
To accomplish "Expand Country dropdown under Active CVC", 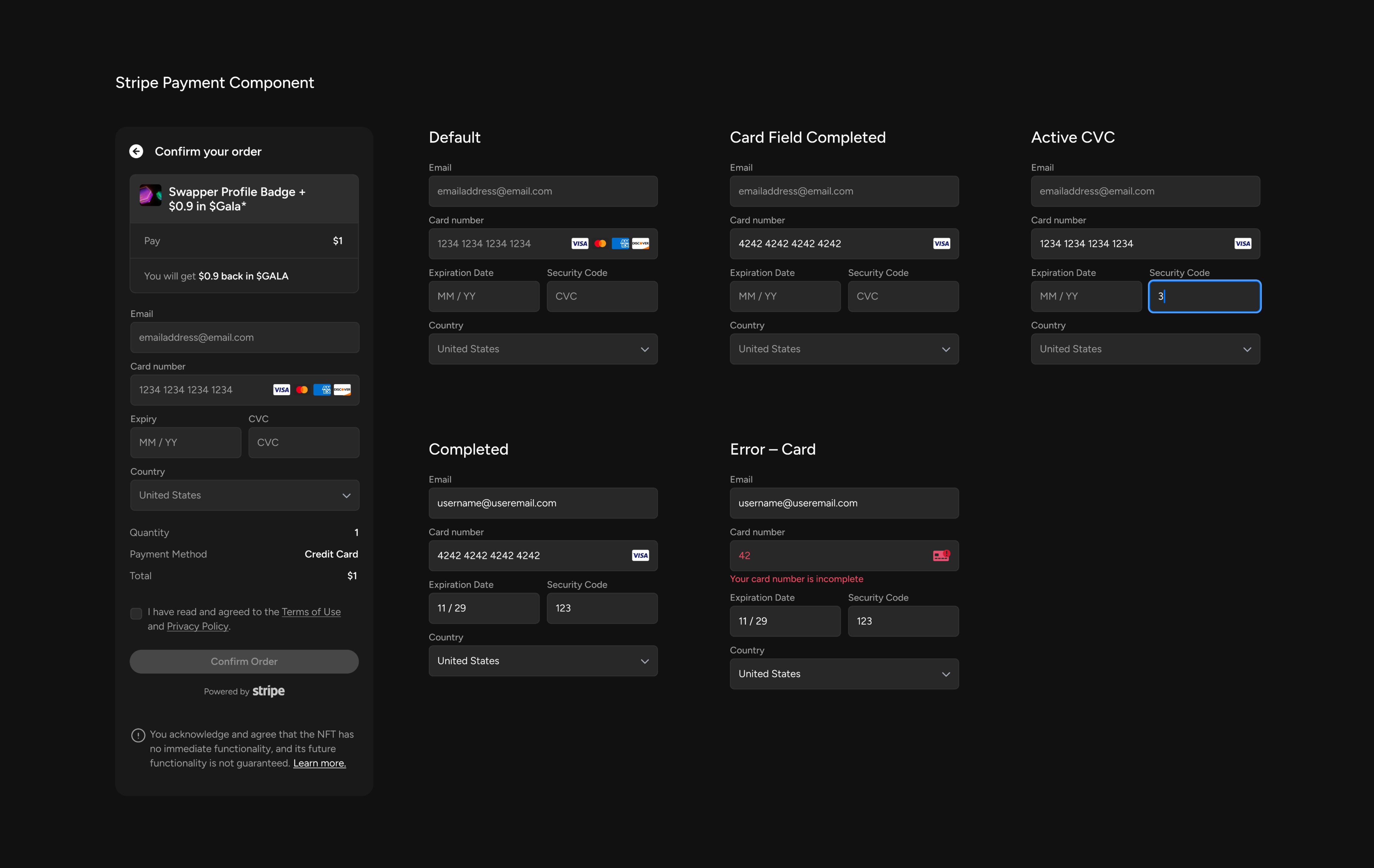I will 1145,349.
